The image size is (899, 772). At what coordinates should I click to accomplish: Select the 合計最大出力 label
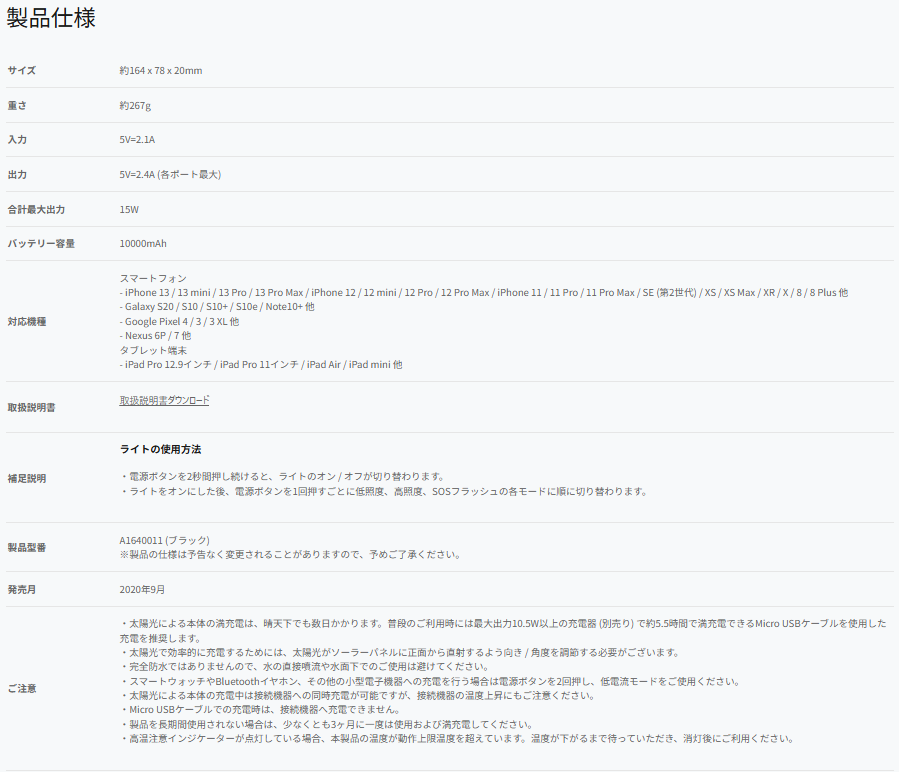[x=36, y=209]
